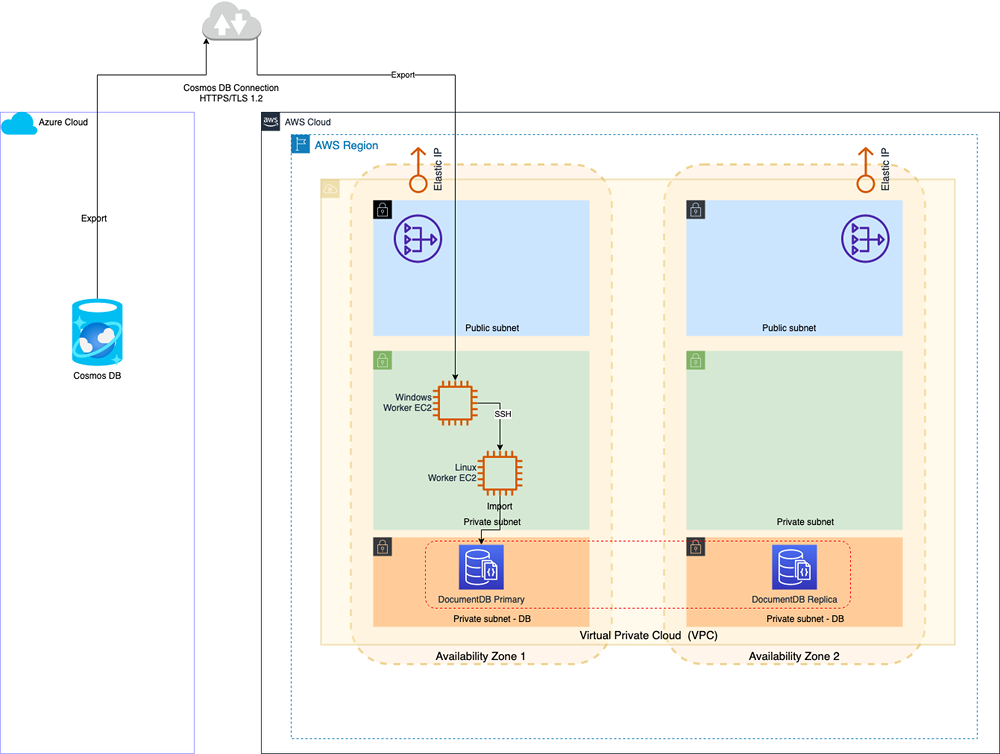Open the Availability Zone 1 container
This screenshot has height=754, width=1000.
482,656
